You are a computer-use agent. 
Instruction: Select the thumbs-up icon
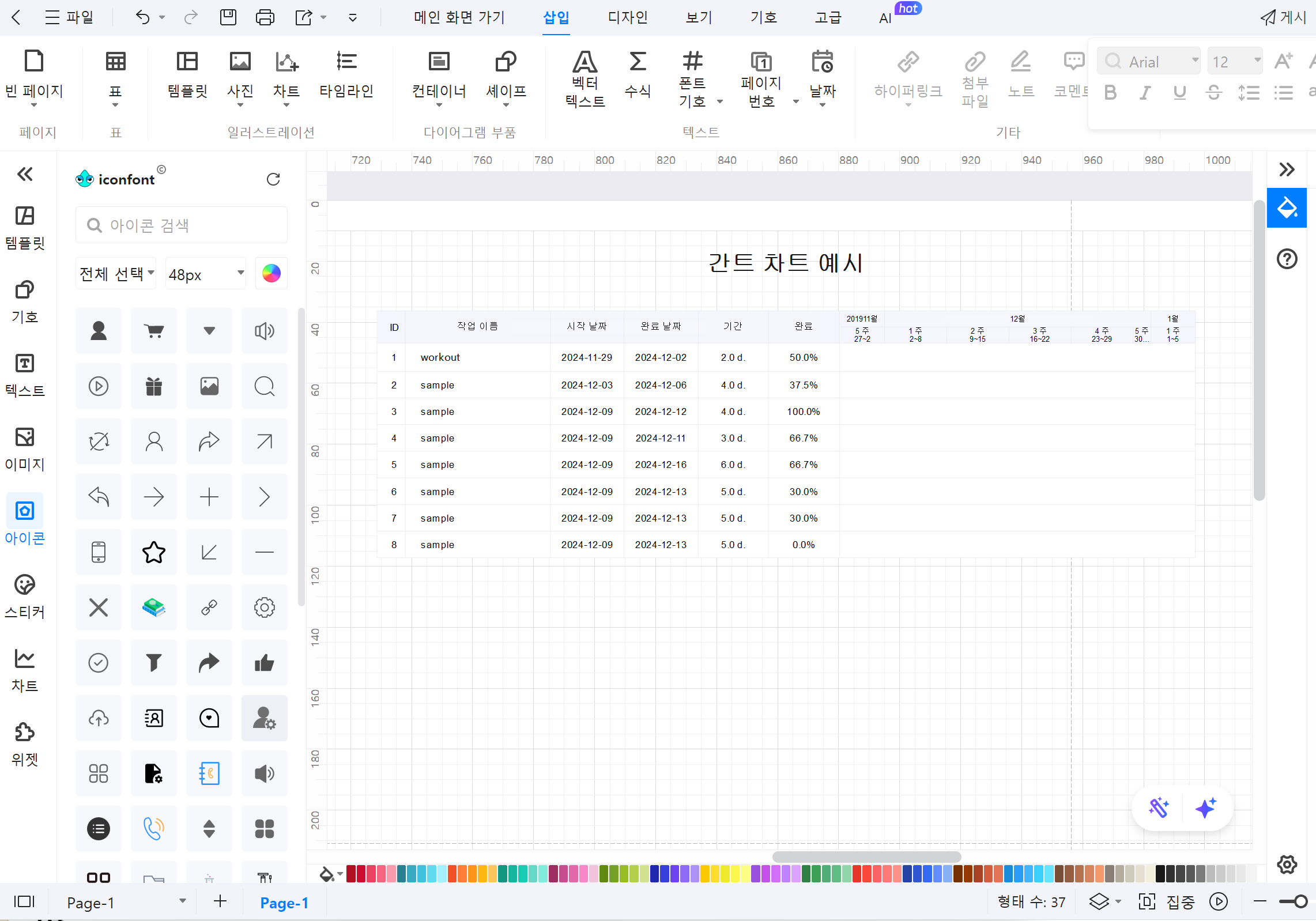[x=265, y=663]
